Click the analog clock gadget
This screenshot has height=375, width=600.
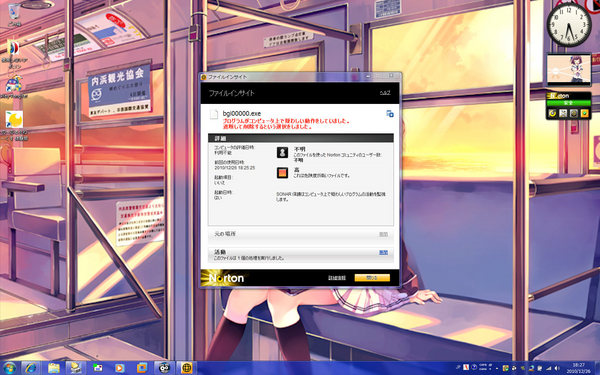569,24
